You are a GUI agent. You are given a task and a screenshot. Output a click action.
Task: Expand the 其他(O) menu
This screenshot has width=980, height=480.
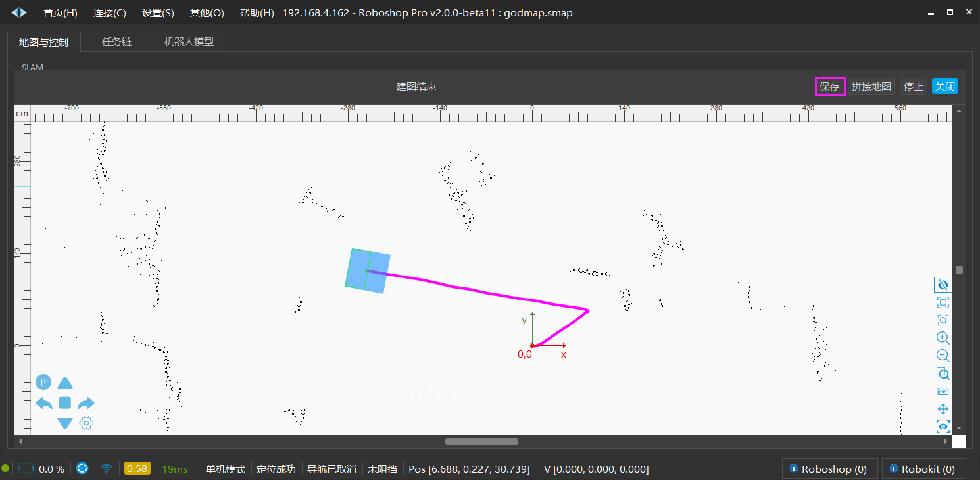point(205,13)
